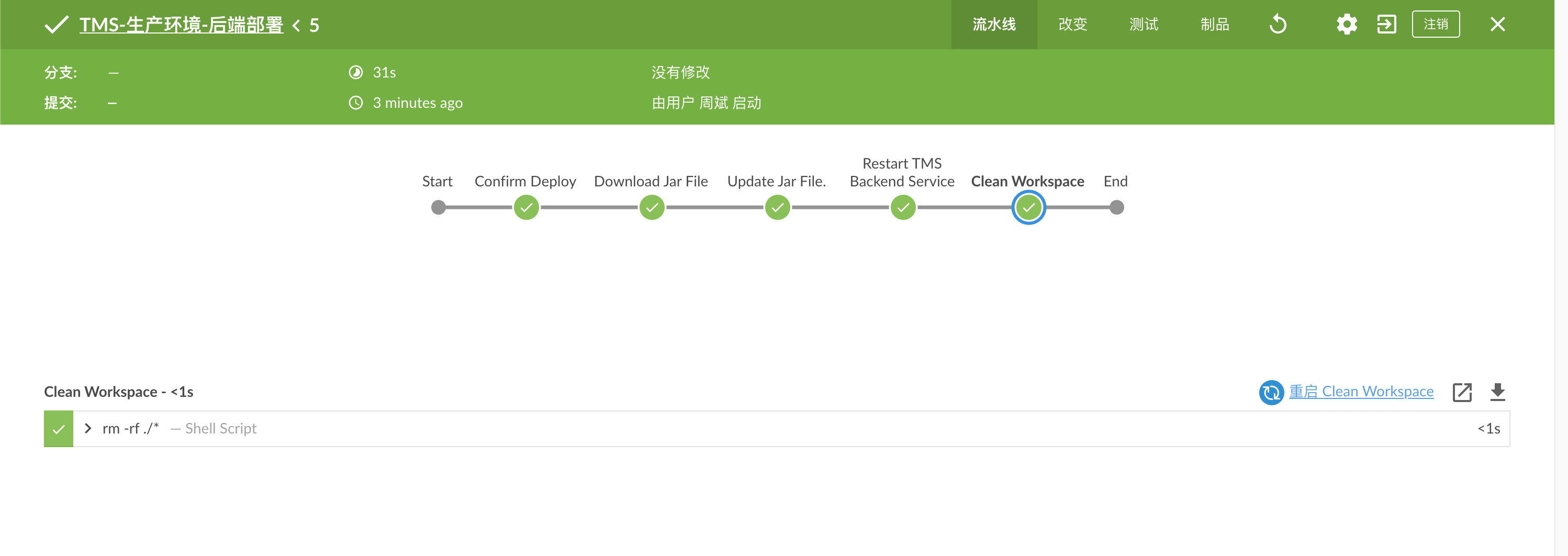Click the 'Clean Workspace - <1s' heading
The height and width of the screenshot is (556, 1568).
click(119, 392)
